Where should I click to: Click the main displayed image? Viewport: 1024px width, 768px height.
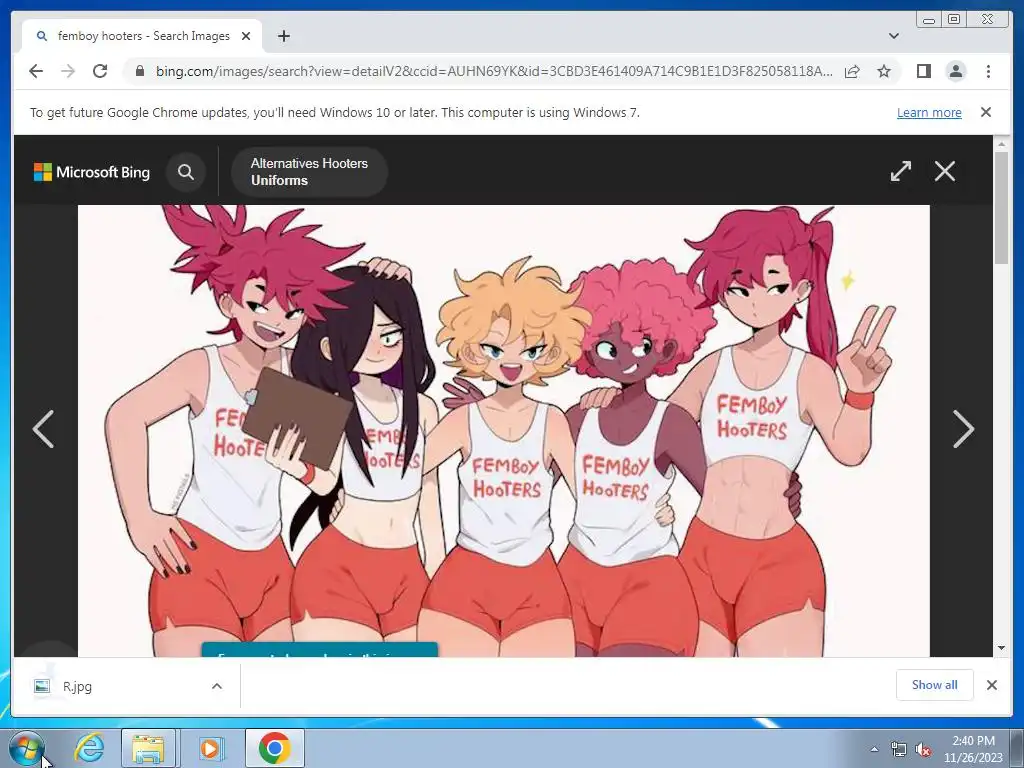[504, 430]
